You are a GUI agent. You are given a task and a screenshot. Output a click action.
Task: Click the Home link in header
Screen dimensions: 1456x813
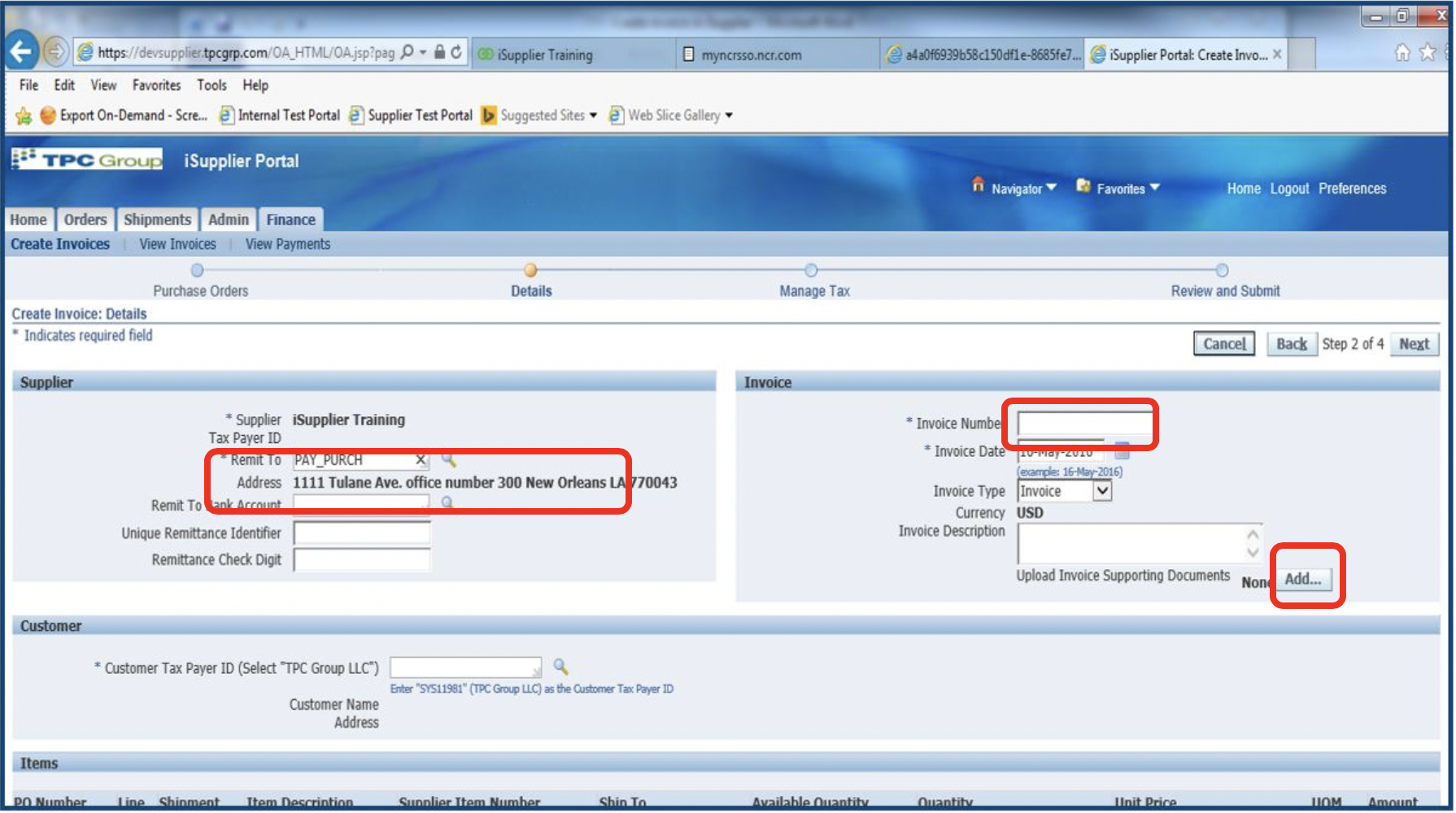click(x=1244, y=189)
